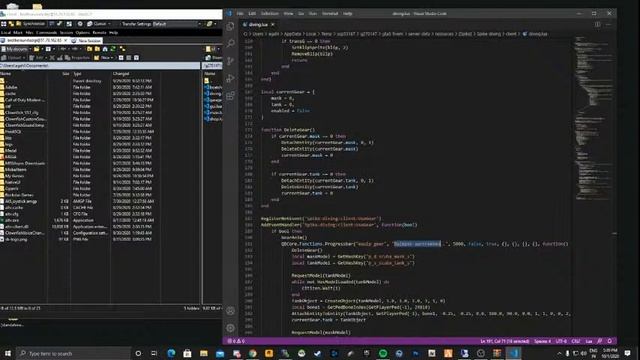Select Call of Duty Modern folder in WinSCP
Screen dimensions: 640x360
[x=23, y=100]
